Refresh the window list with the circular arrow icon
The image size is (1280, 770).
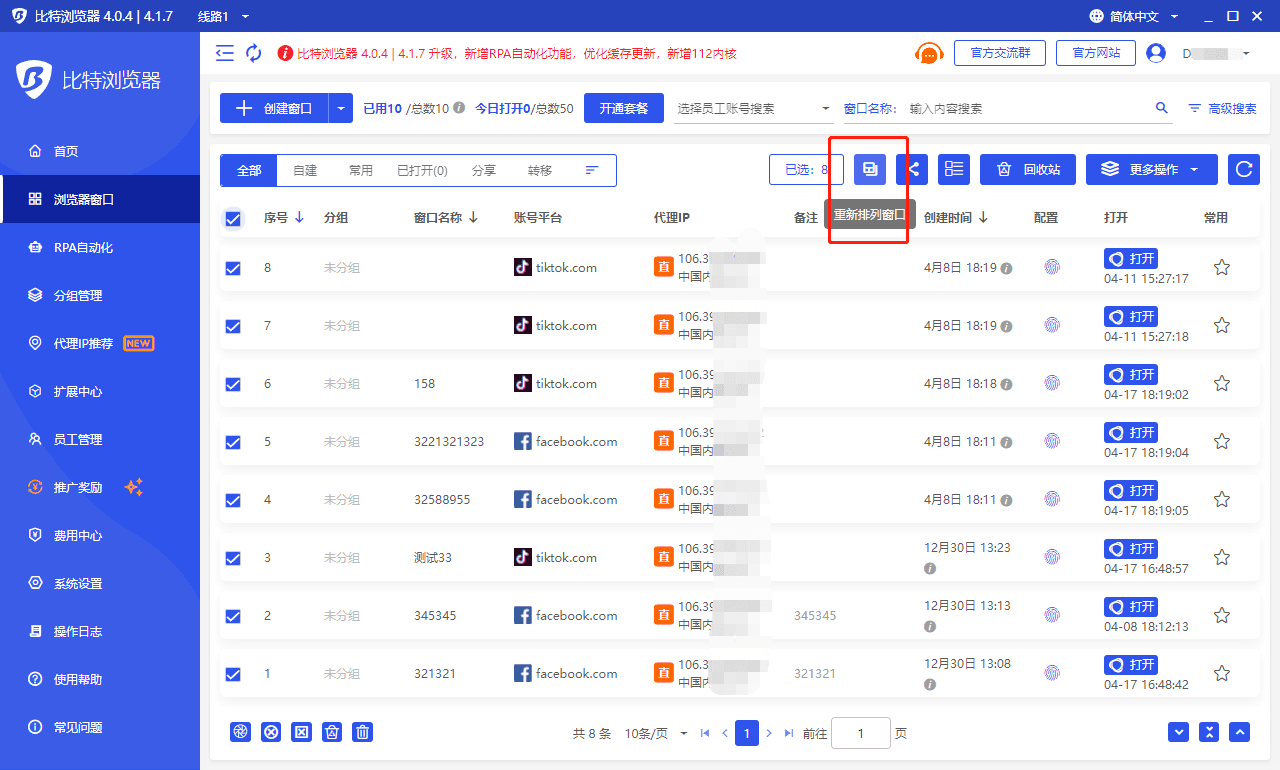(1243, 169)
